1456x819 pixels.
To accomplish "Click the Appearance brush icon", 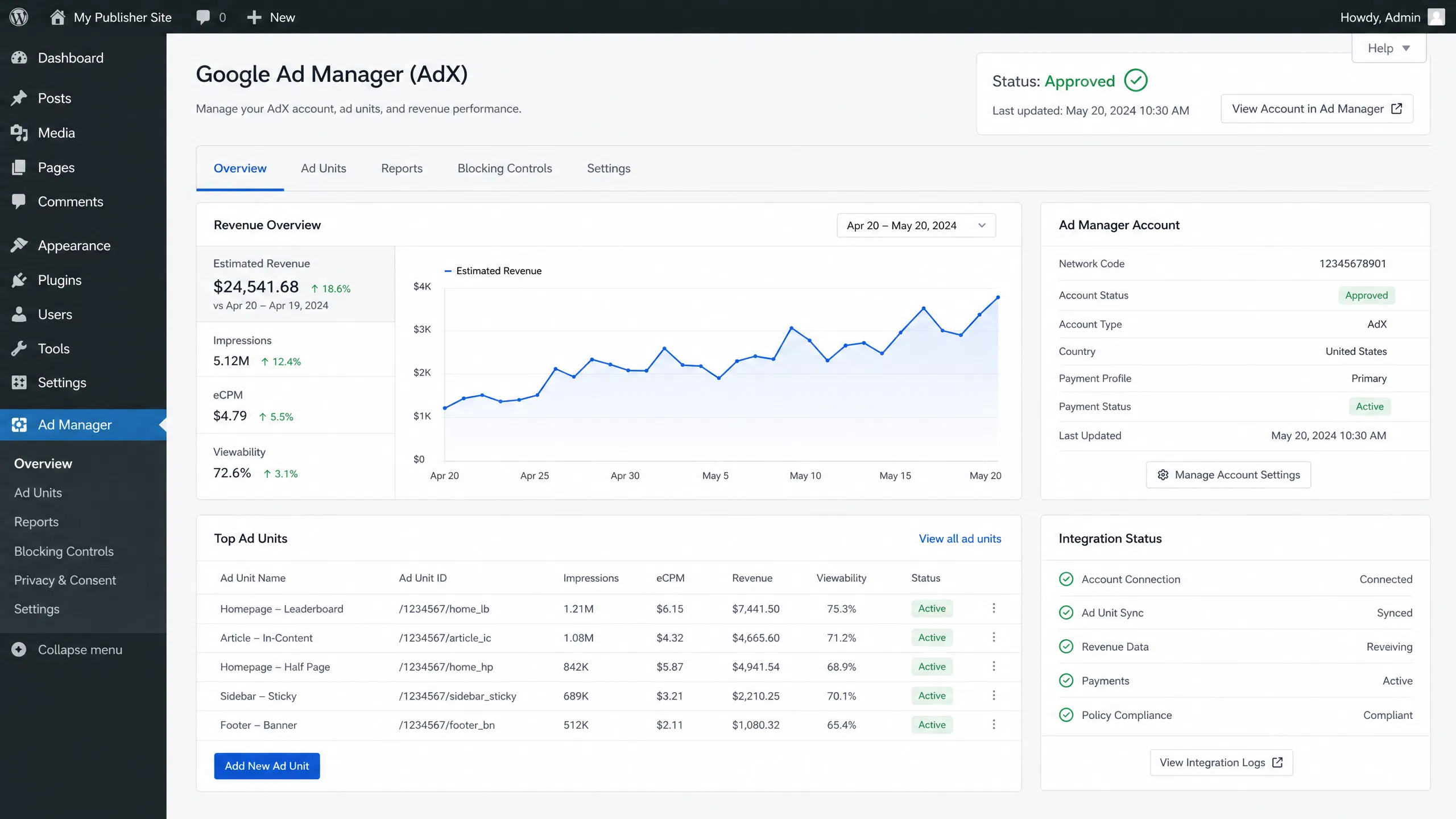I will 19,245.
